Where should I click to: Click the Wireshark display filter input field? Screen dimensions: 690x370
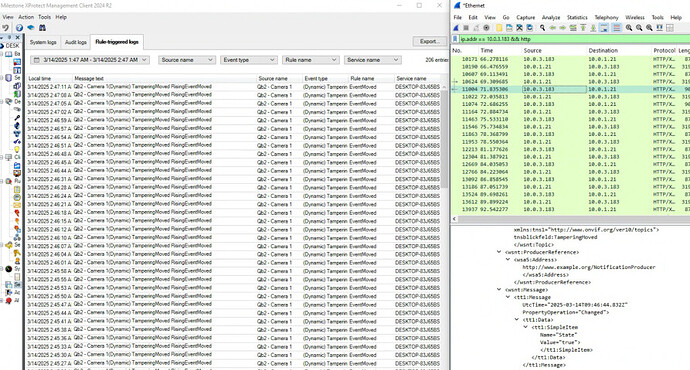[x=574, y=39]
